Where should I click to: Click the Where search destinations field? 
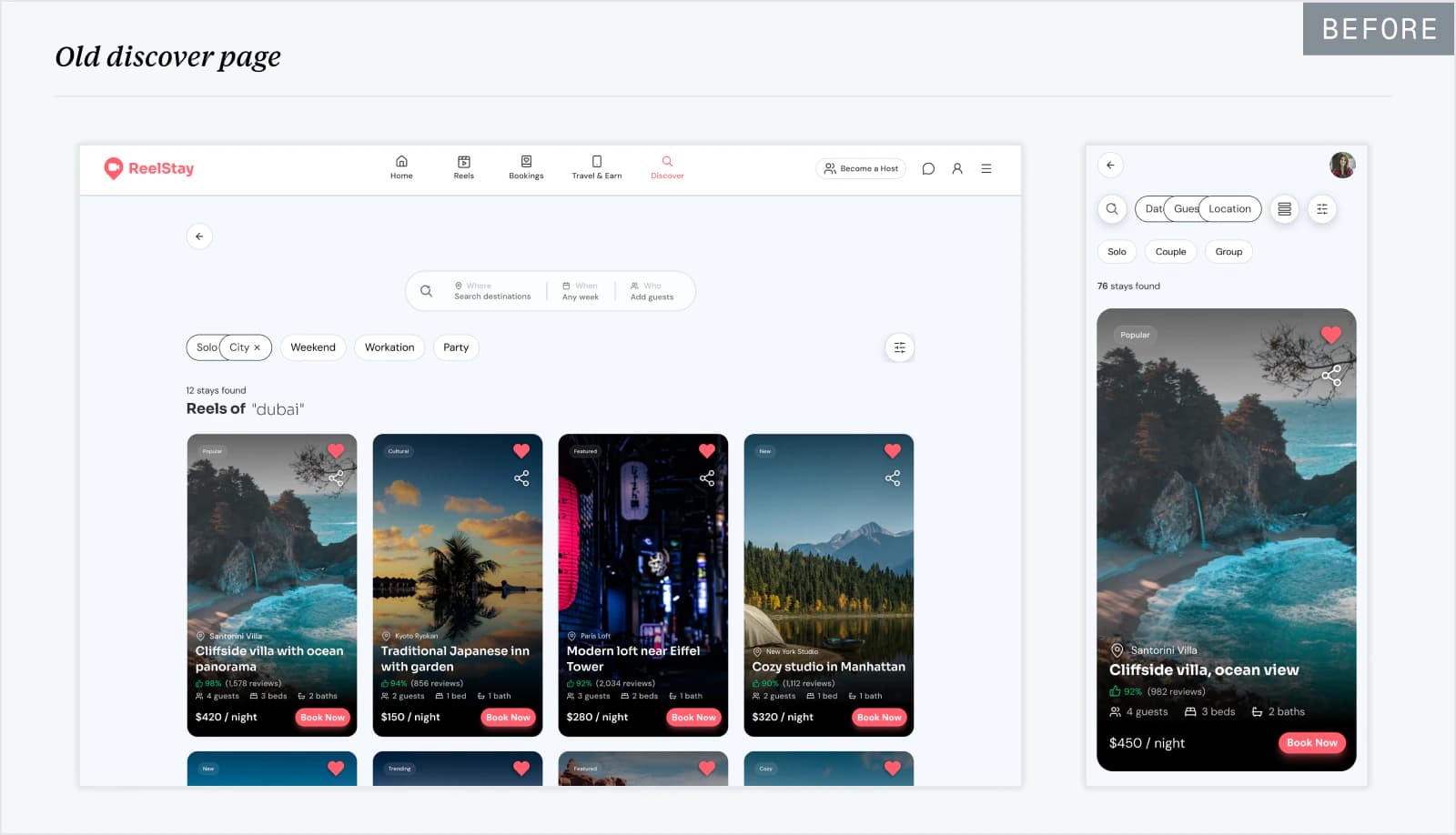click(x=492, y=291)
